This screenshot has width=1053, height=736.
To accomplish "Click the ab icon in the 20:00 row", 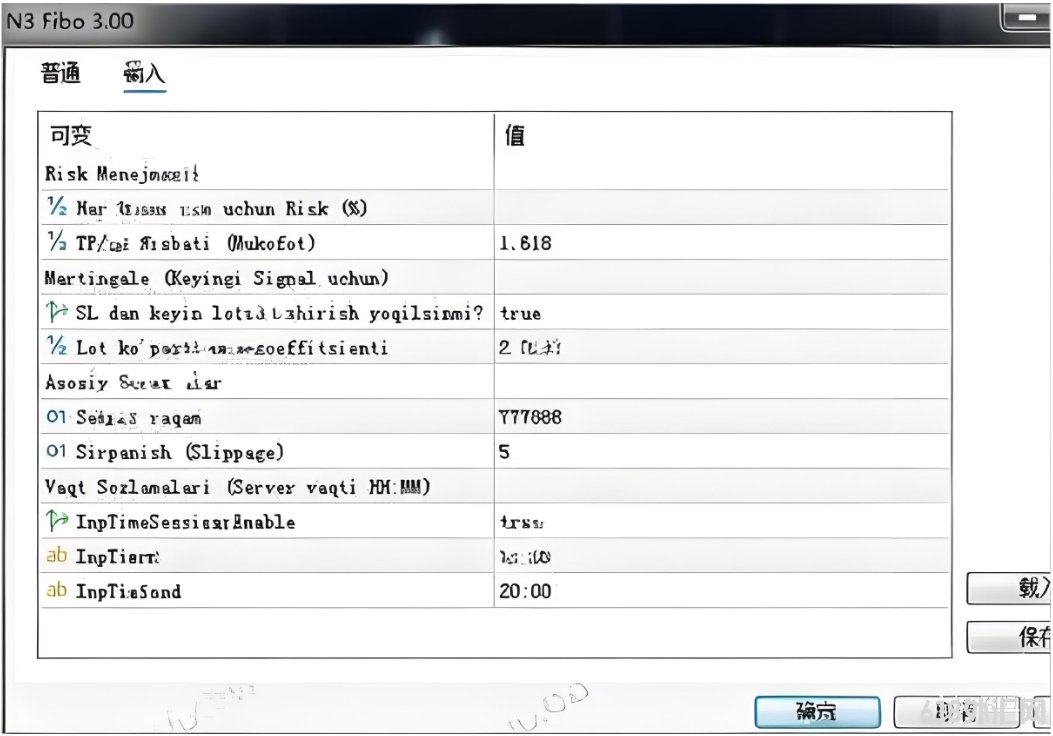I will pyautogui.click(x=56, y=590).
